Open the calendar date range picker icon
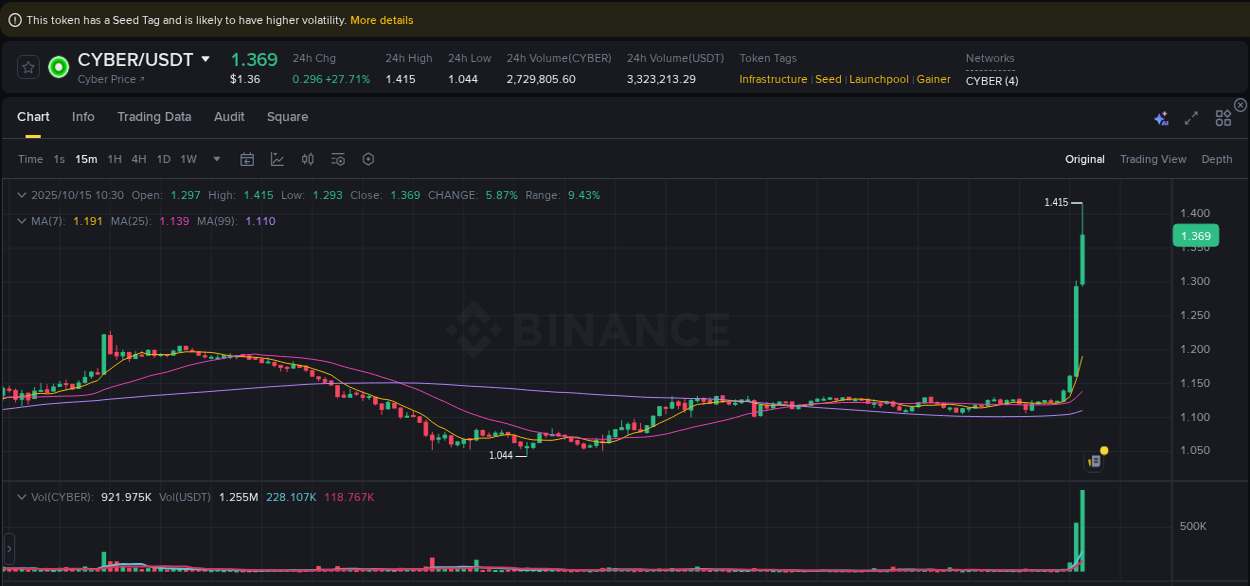Image resolution: width=1250 pixels, height=586 pixels. [247, 159]
